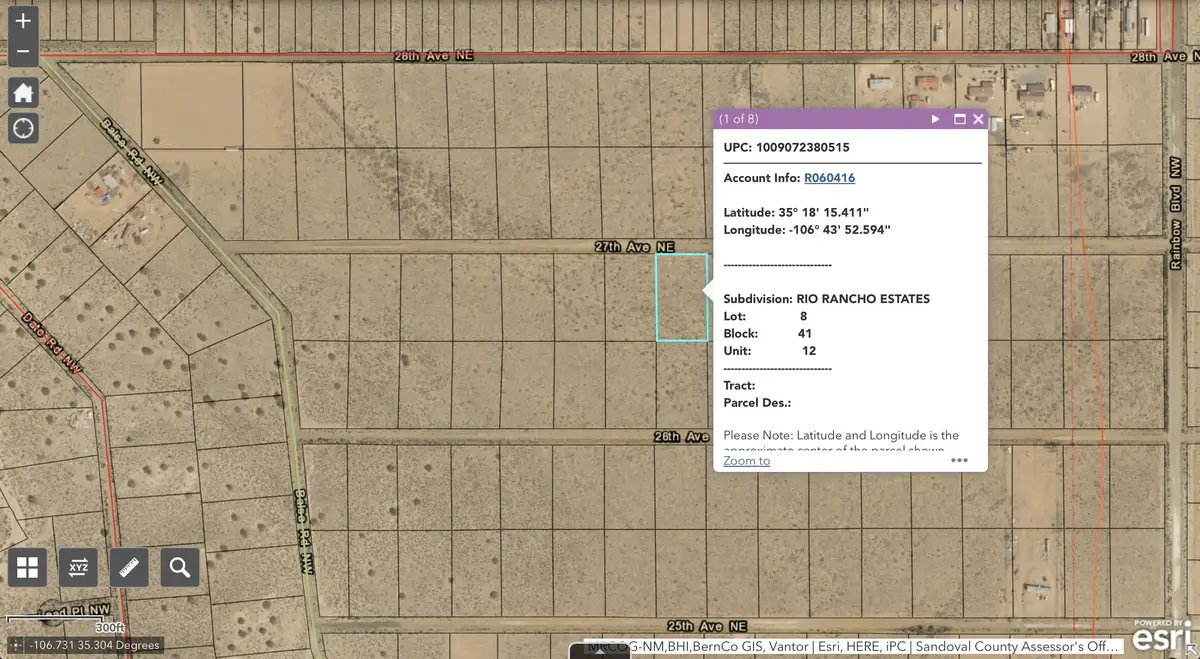Select Subdivision: RIO RANCHO ESTATES text
Screen dimensions: 1200x659
click(x=827, y=299)
